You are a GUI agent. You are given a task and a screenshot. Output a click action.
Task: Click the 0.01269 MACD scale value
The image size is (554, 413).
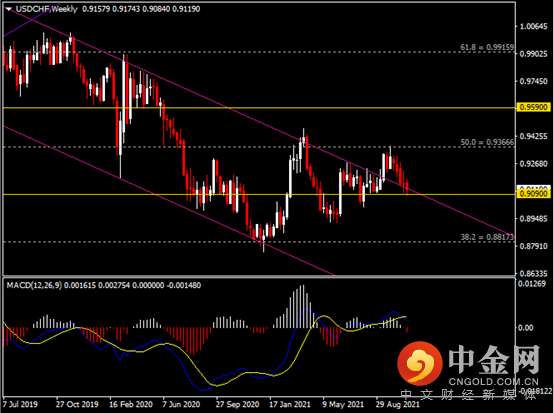coord(531,283)
